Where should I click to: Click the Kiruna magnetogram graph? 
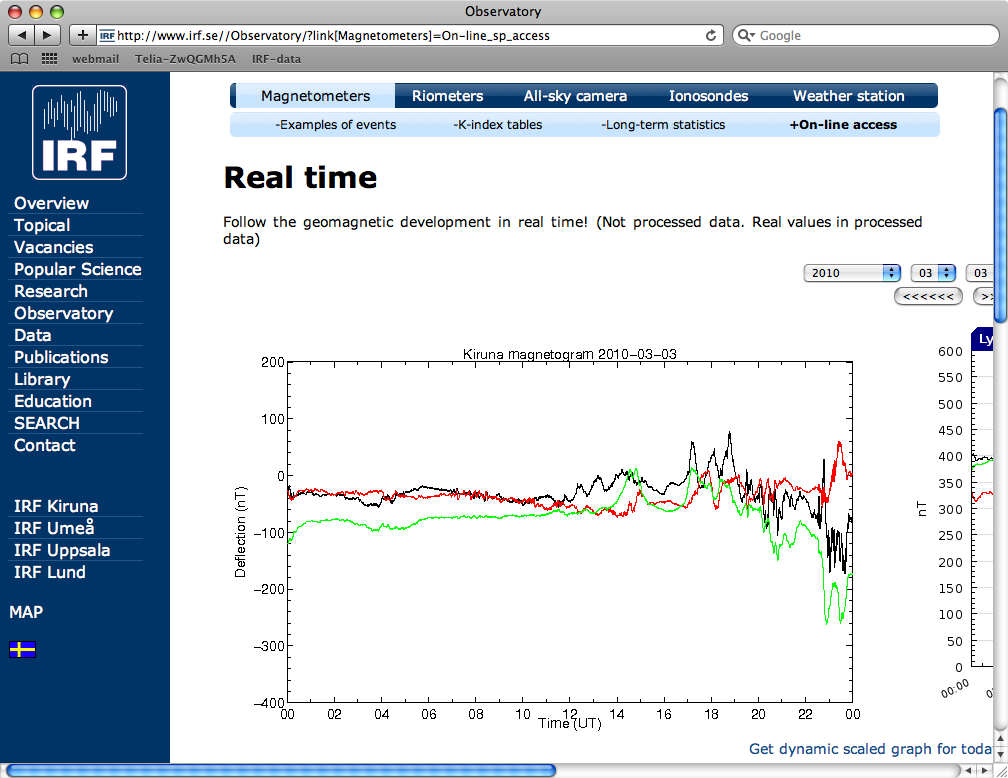[569, 532]
